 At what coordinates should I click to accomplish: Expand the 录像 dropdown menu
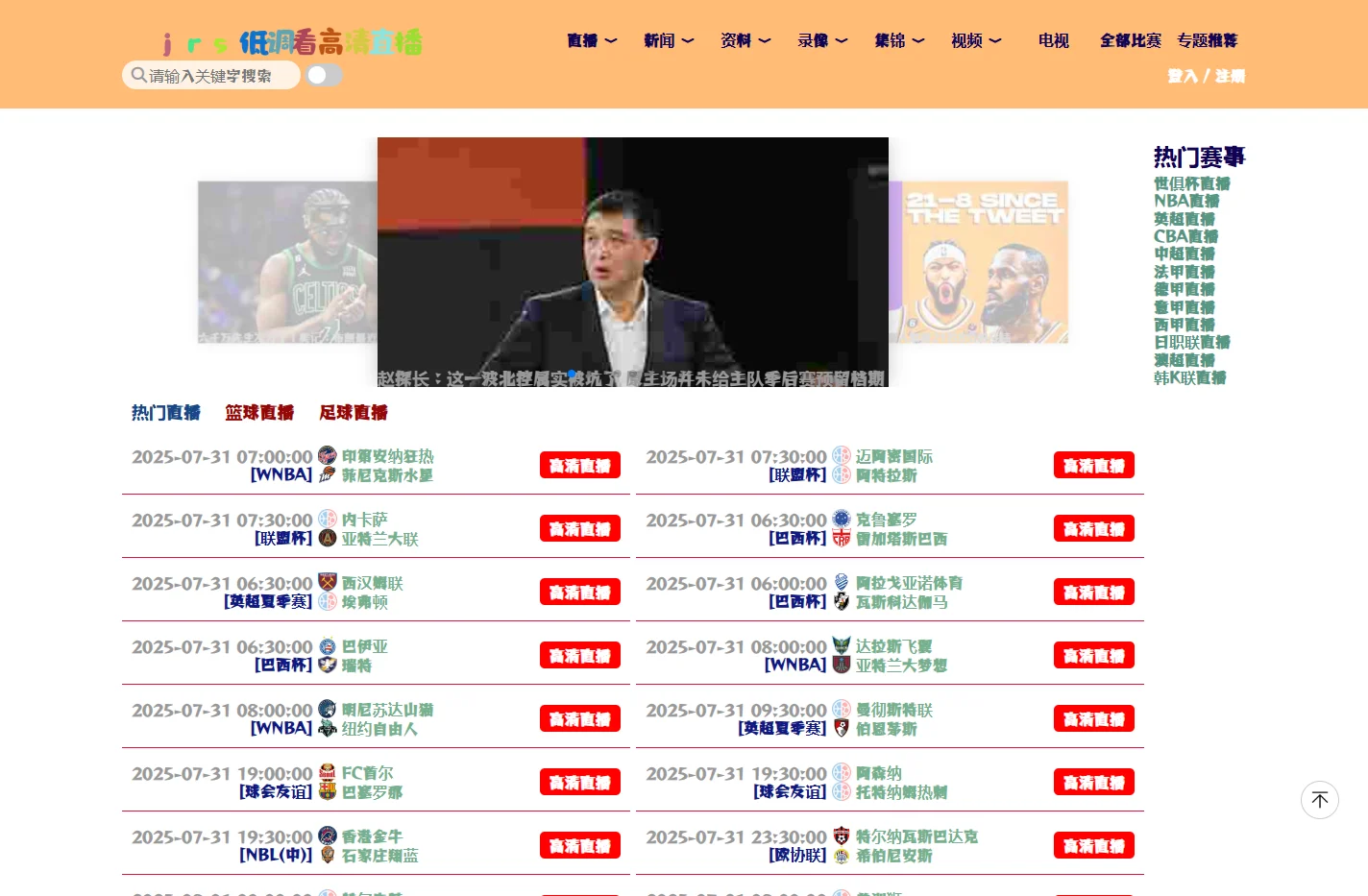(822, 40)
